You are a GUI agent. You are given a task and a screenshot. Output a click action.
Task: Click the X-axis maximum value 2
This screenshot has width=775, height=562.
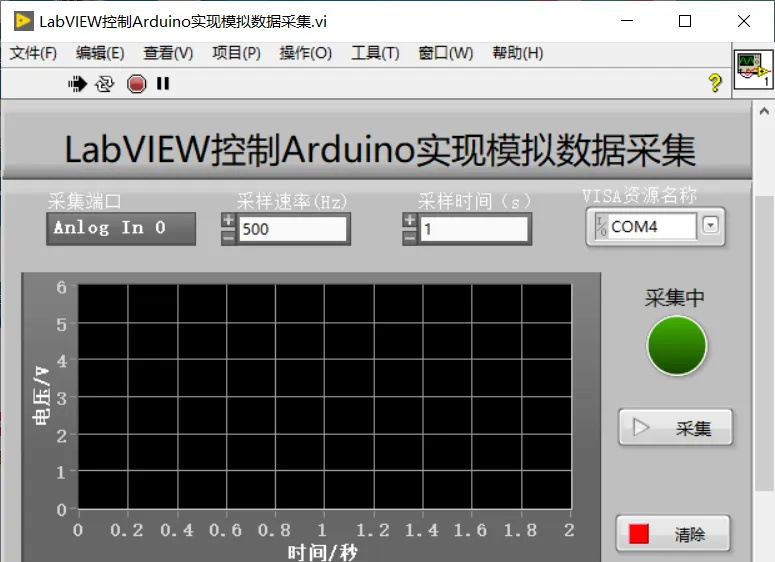tap(569, 530)
